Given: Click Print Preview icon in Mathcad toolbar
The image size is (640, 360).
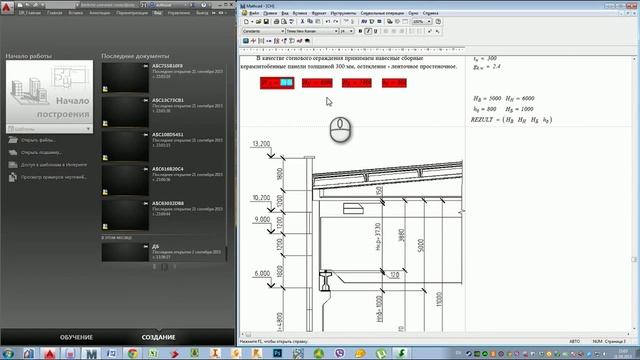Looking at the screenshot, I should 284,22.
